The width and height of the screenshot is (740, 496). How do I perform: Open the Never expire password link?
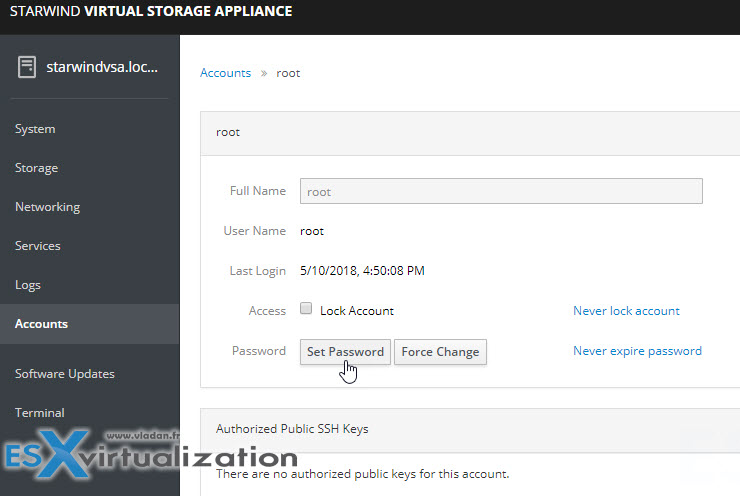638,351
